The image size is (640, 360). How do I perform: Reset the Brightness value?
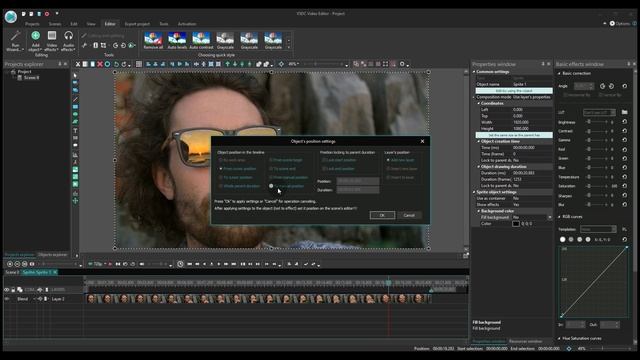[624, 122]
